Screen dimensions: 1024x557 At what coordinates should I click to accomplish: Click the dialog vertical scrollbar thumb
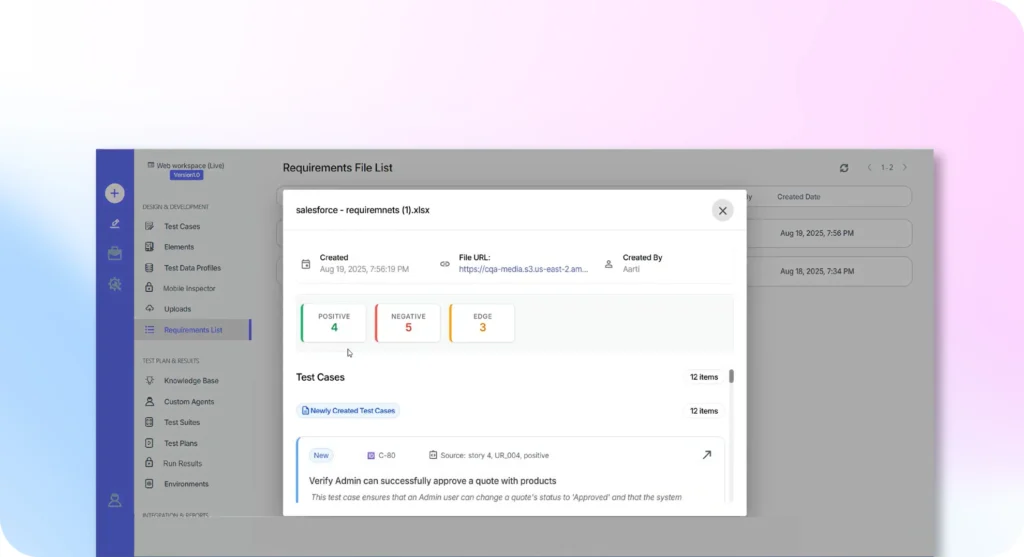coord(731,376)
